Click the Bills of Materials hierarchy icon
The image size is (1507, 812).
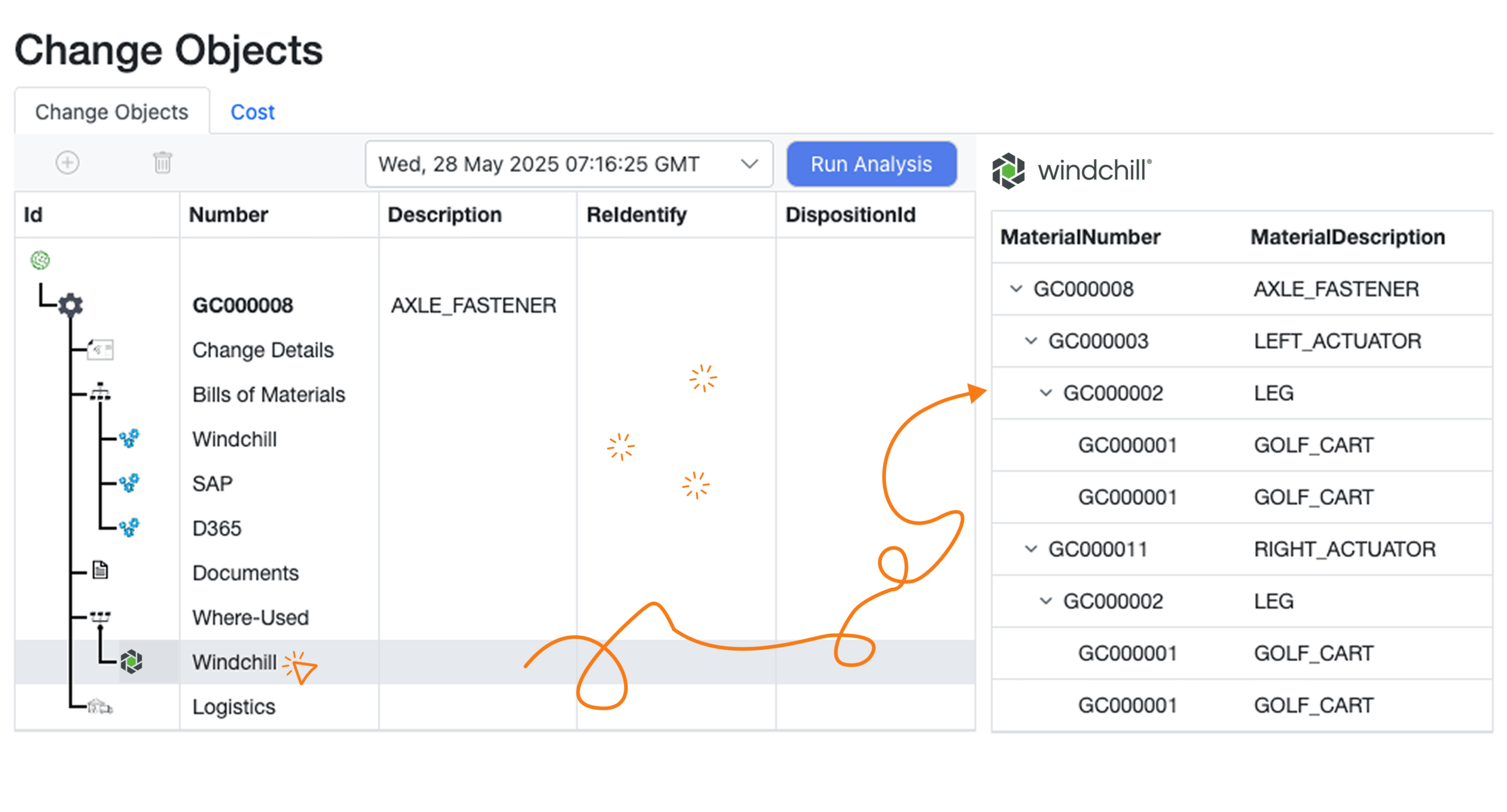pos(100,392)
